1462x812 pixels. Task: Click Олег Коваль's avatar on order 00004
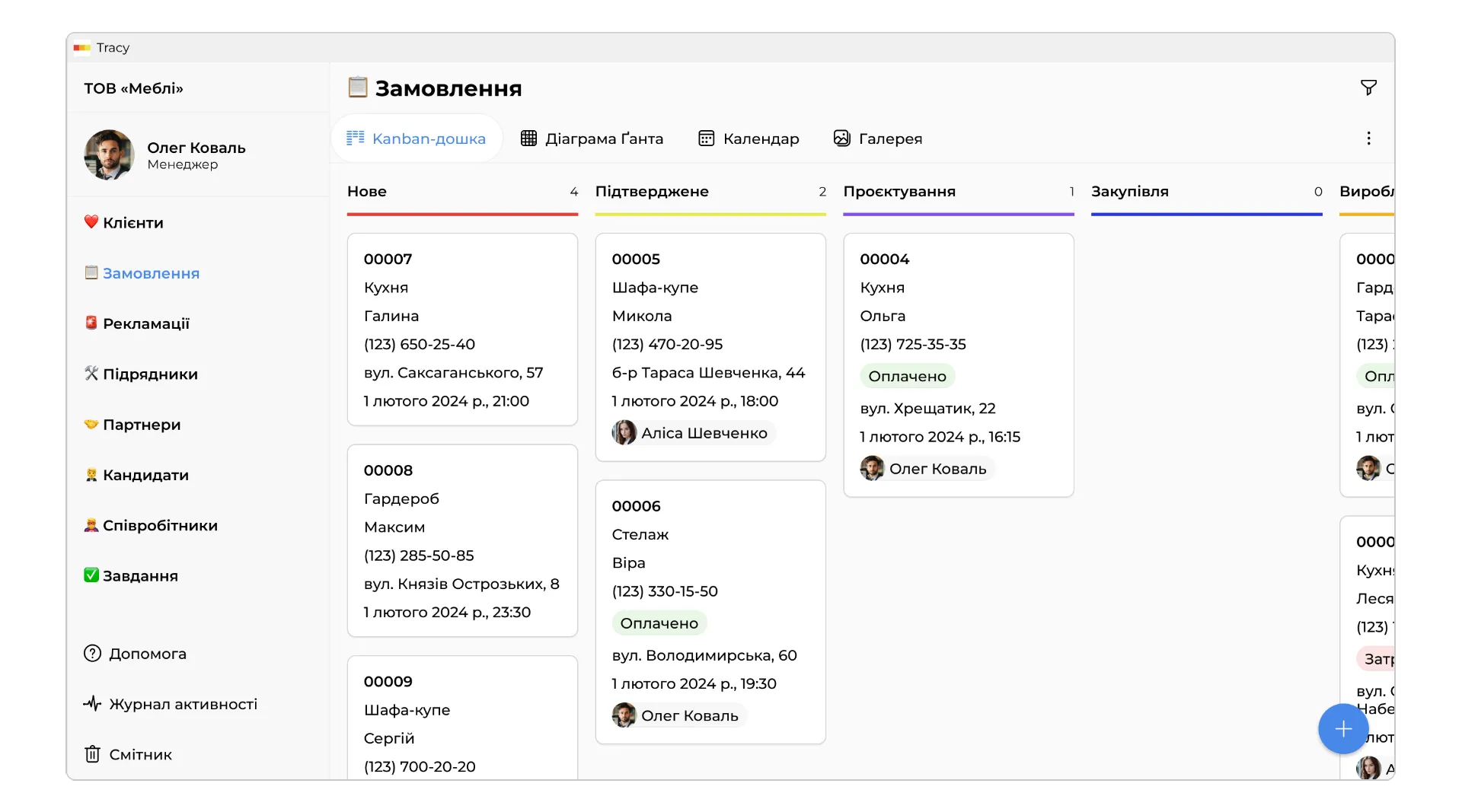[873, 469]
